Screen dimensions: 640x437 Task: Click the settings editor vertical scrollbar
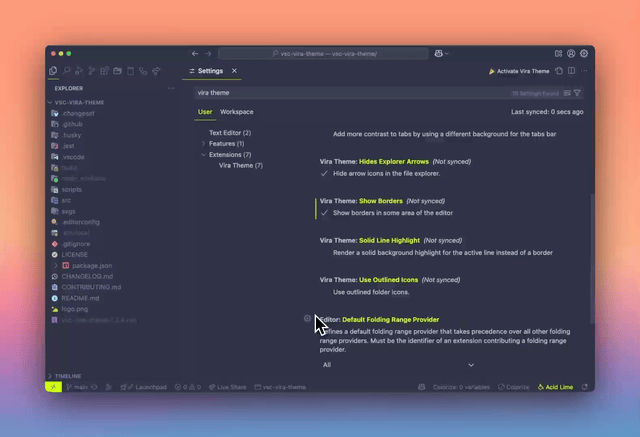click(x=592, y=259)
